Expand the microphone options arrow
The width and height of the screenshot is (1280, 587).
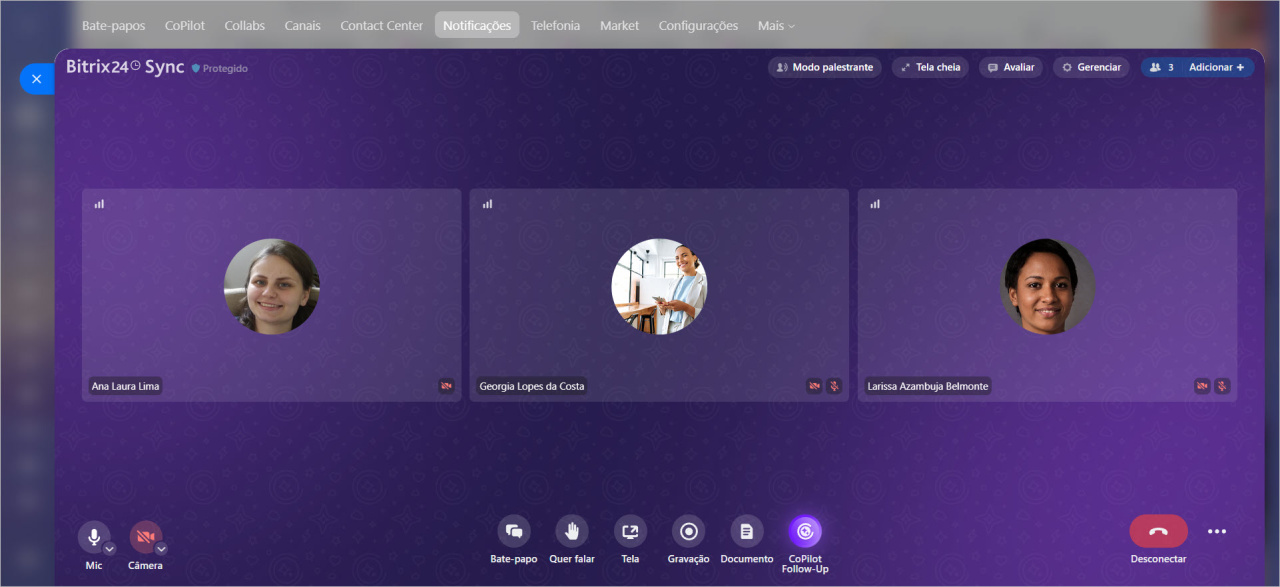(x=110, y=548)
